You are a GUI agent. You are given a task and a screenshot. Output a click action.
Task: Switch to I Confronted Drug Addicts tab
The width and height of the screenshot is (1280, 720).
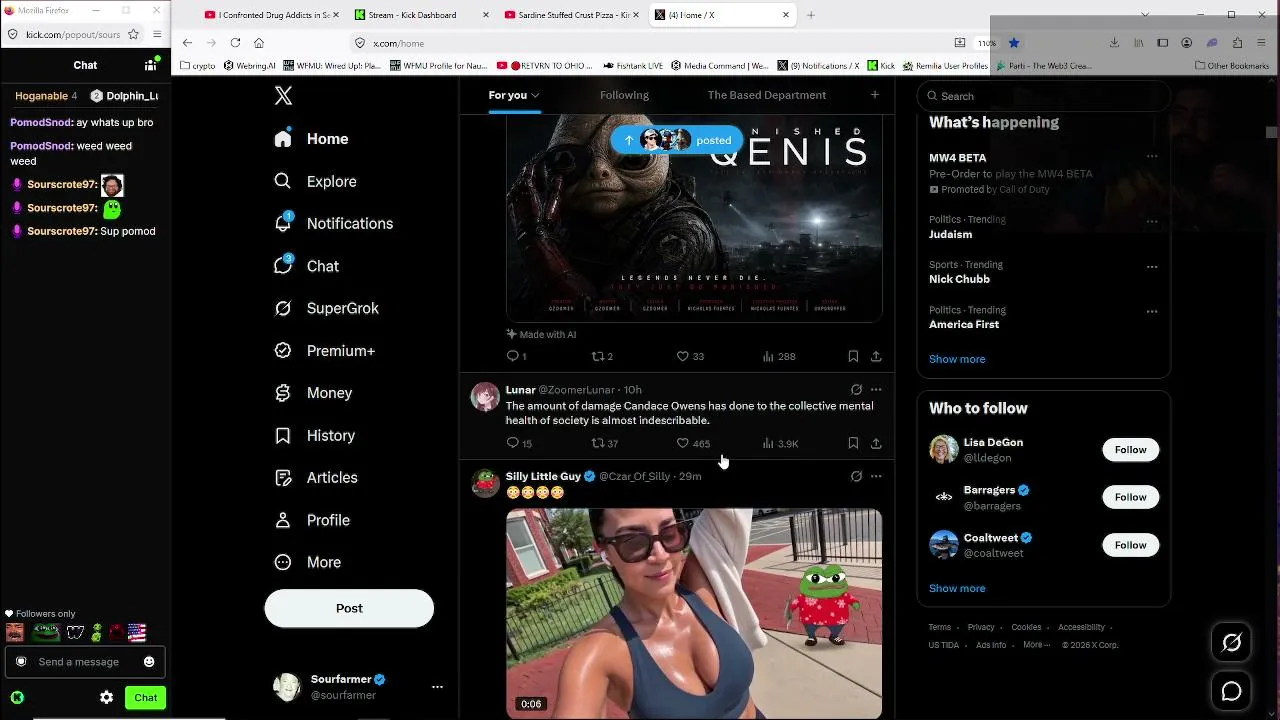coord(270,15)
